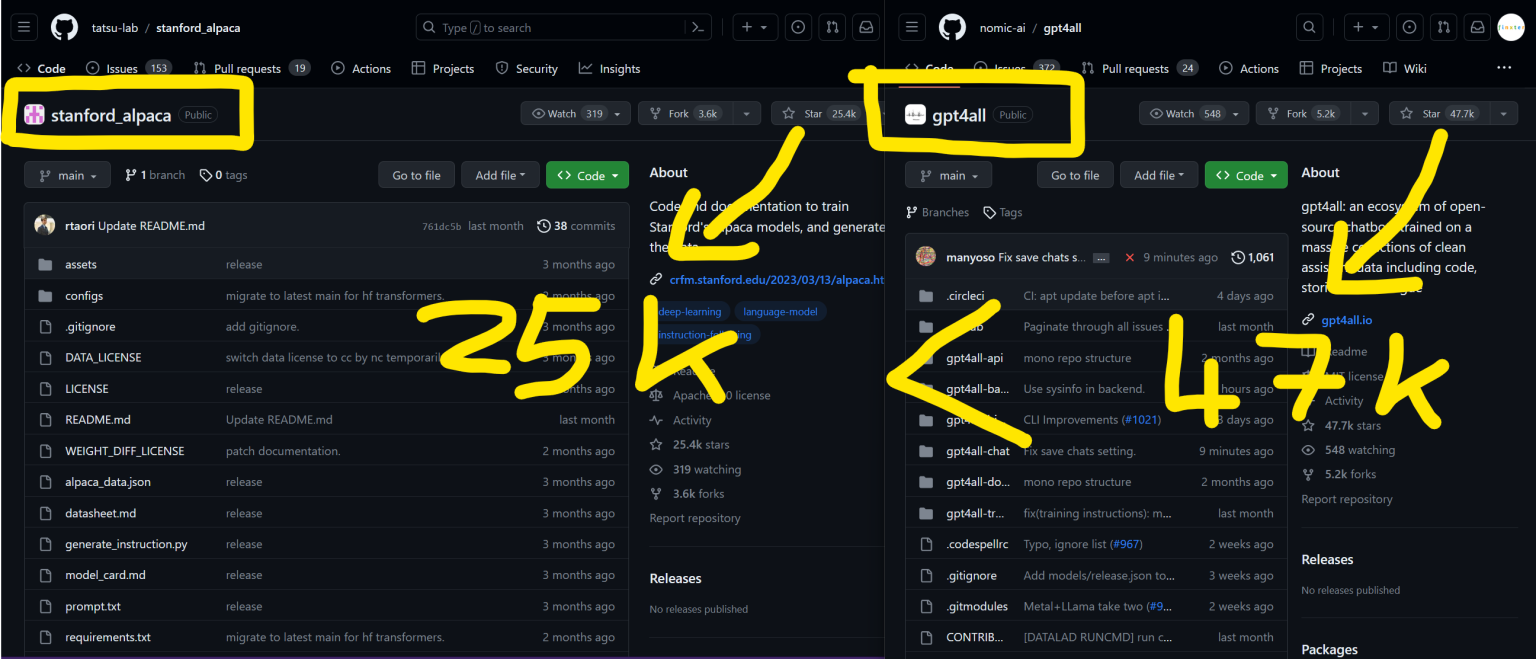The image size is (1536, 659).
Task: Open the create new (+) menu icon
Action: click(754, 27)
